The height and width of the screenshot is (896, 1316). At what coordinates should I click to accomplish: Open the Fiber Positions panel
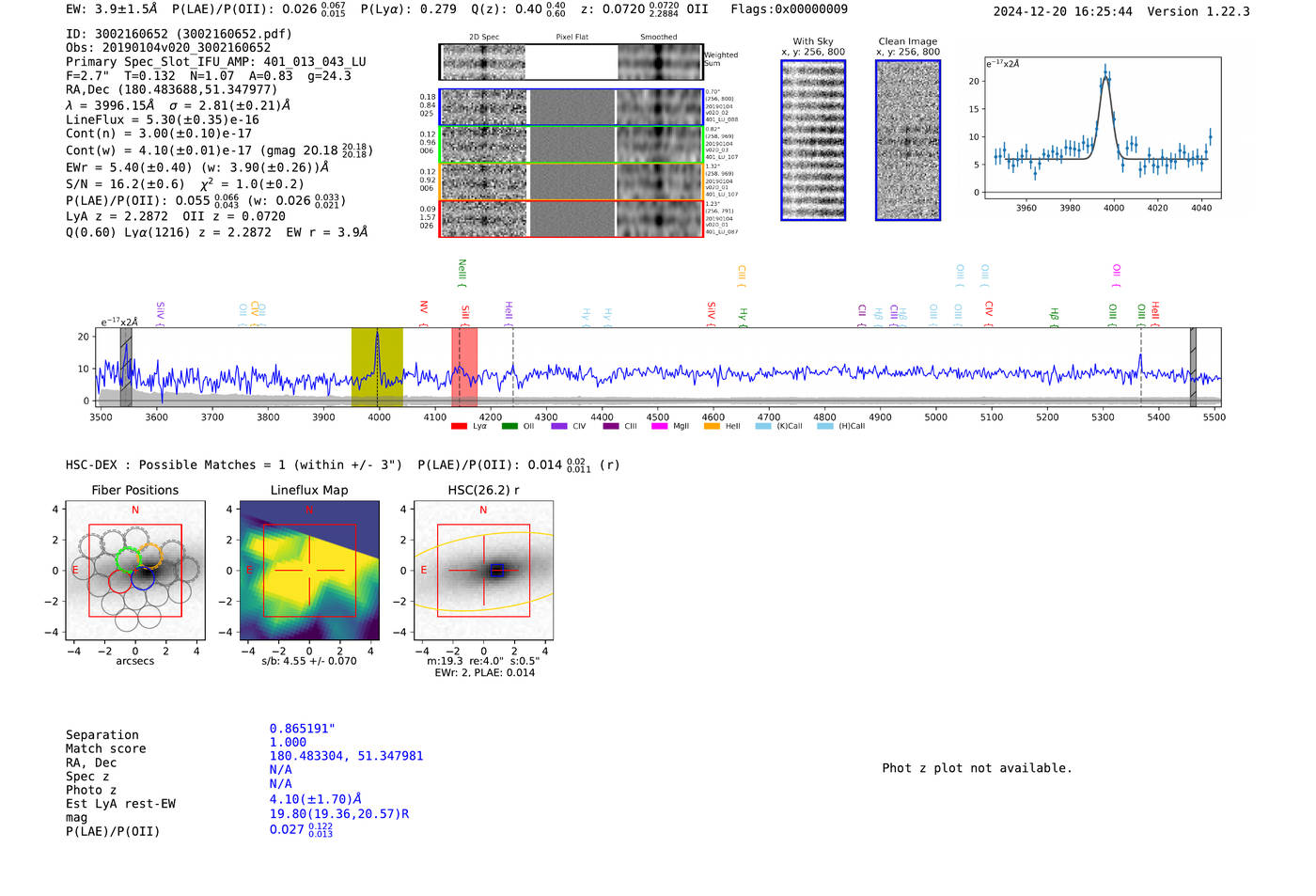click(x=135, y=571)
